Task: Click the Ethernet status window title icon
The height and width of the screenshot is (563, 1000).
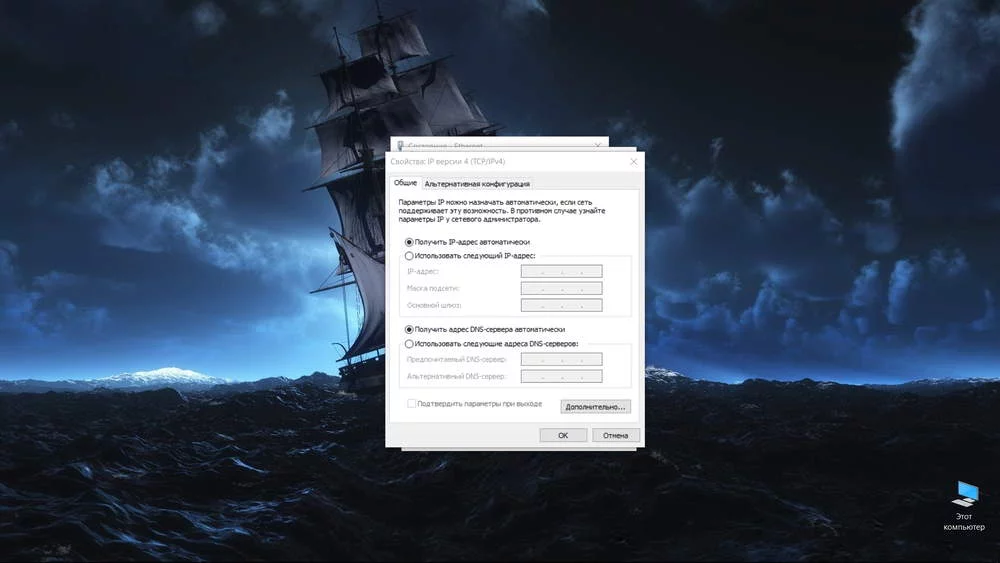Action: (401, 146)
